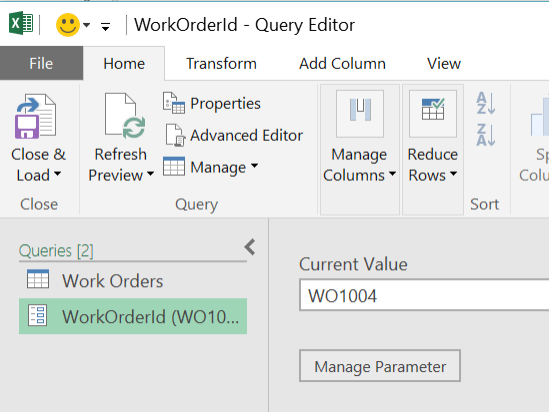Sort descending Z to A
This screenshot has height=412, width=549.
pyautogui.click(x=486, y=135)
